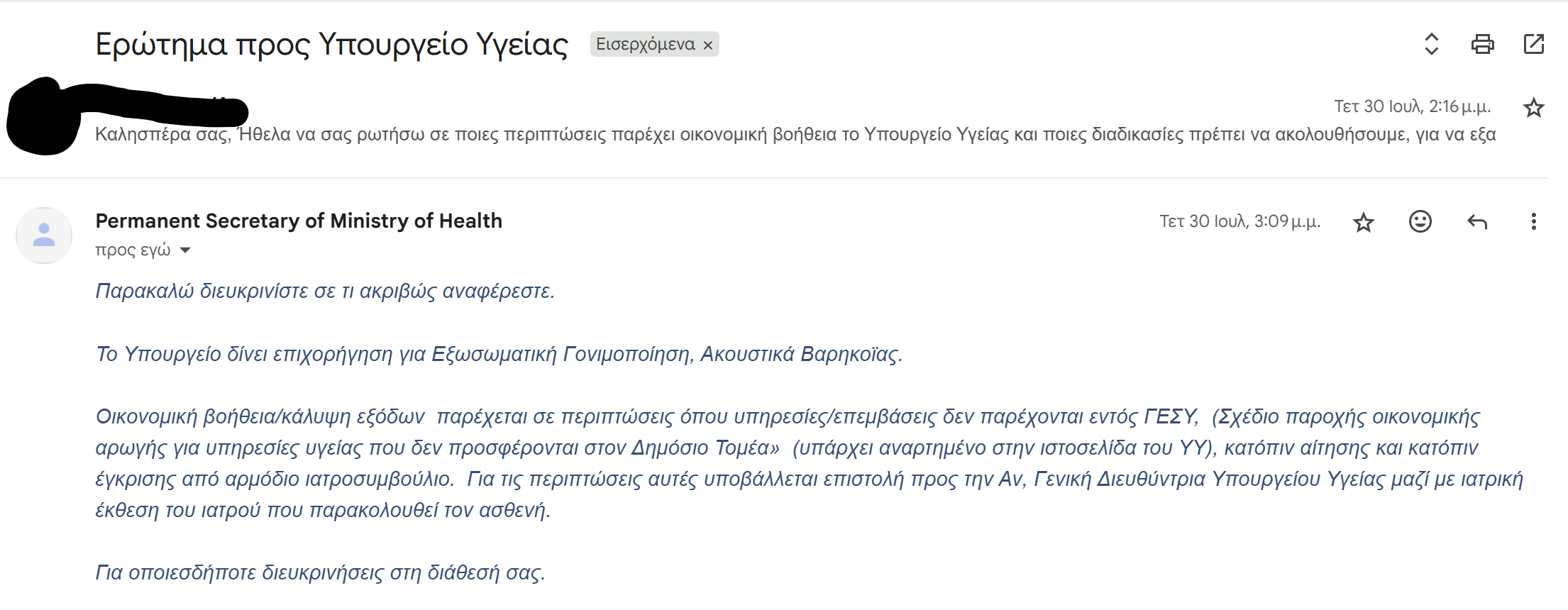Click the sender's avatar profile picture
This screenshot has height=610, width=1568.
point(44,235)
